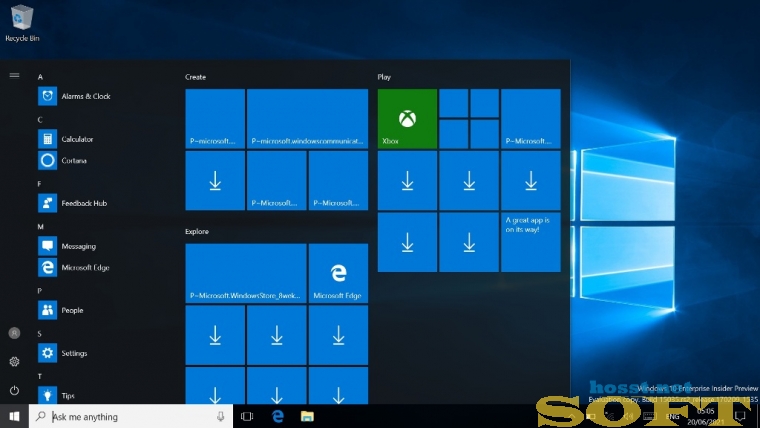Click the 'Ask me anything' search box
This screenshot has width=760, height=428.
tap(131, 416)
